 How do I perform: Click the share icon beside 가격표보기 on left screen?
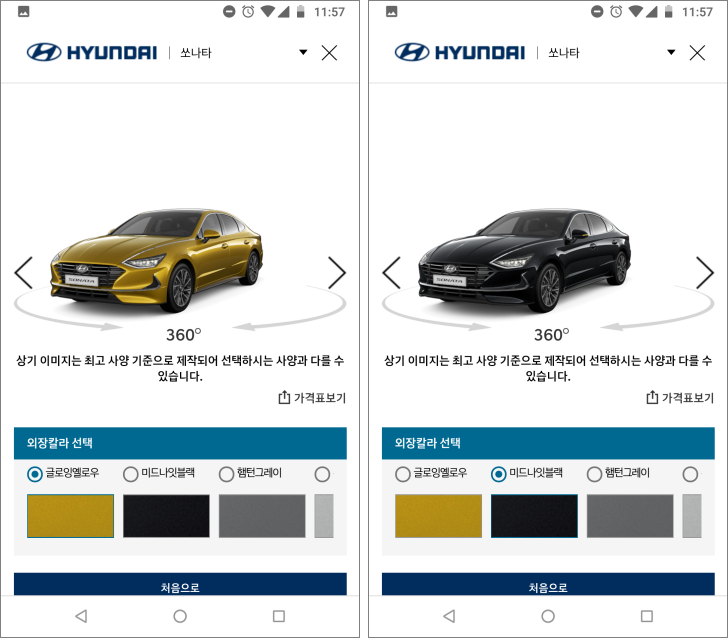click(284, 397)
